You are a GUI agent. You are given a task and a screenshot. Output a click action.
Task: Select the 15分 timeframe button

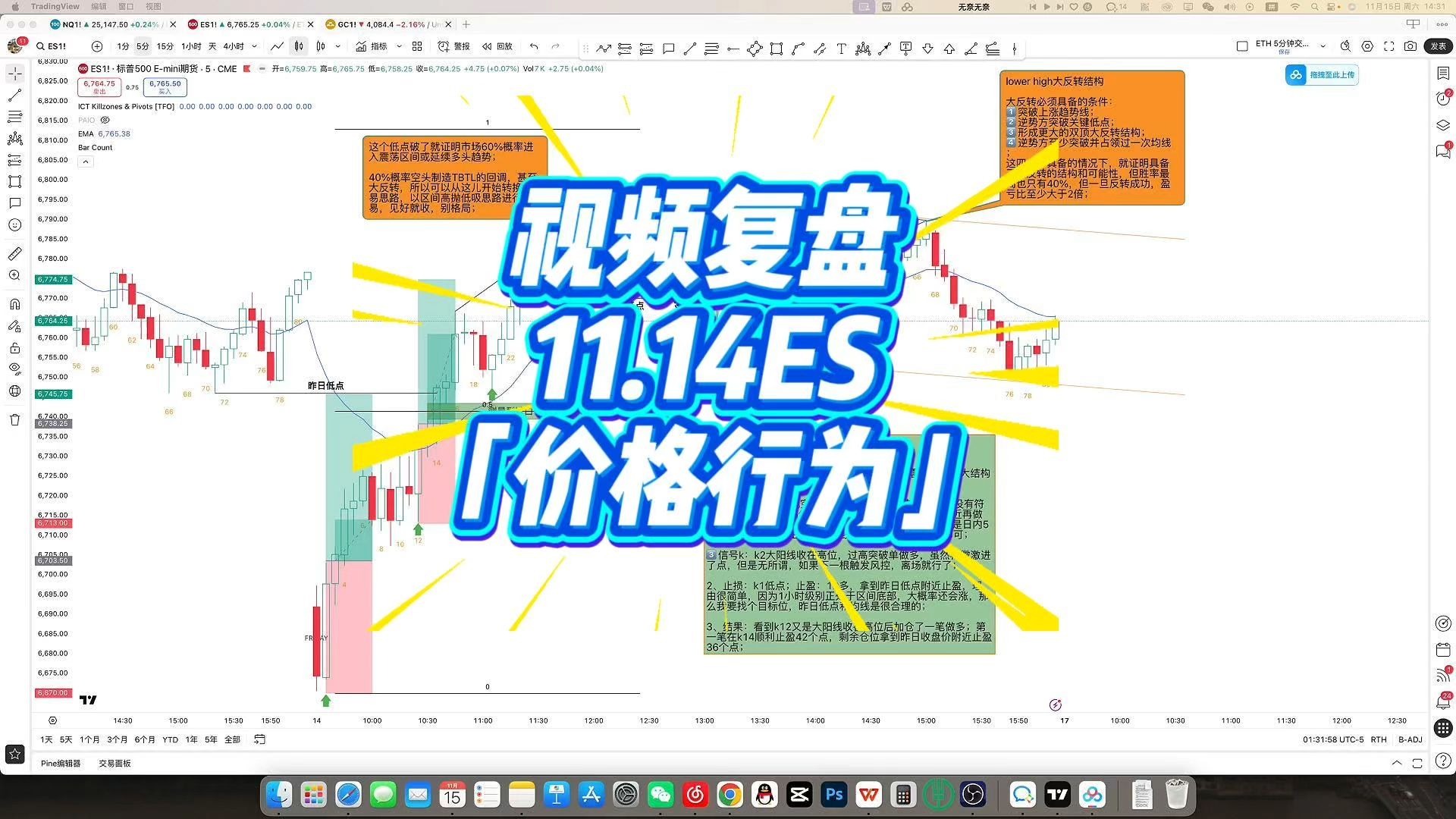pos(165,47)
